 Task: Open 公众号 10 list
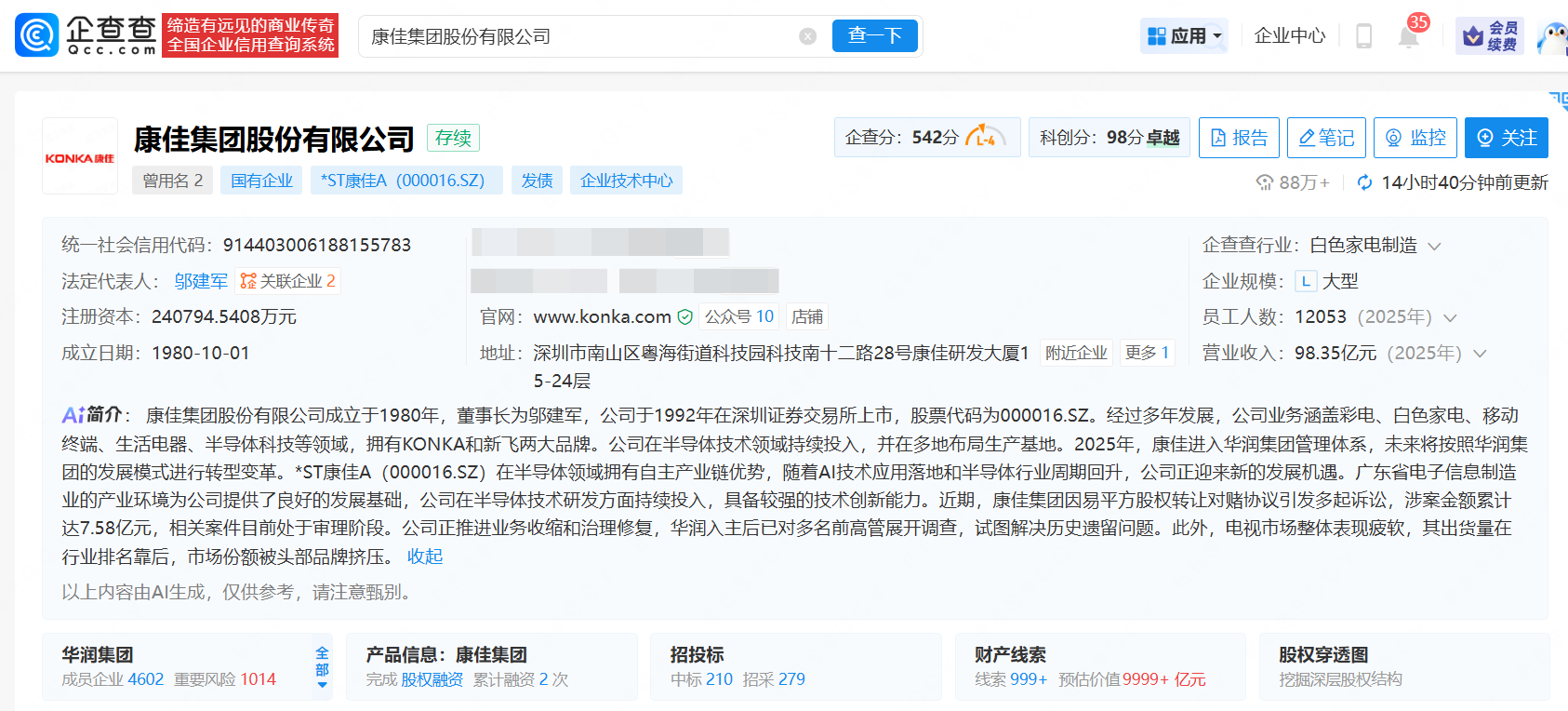[738, 317]
